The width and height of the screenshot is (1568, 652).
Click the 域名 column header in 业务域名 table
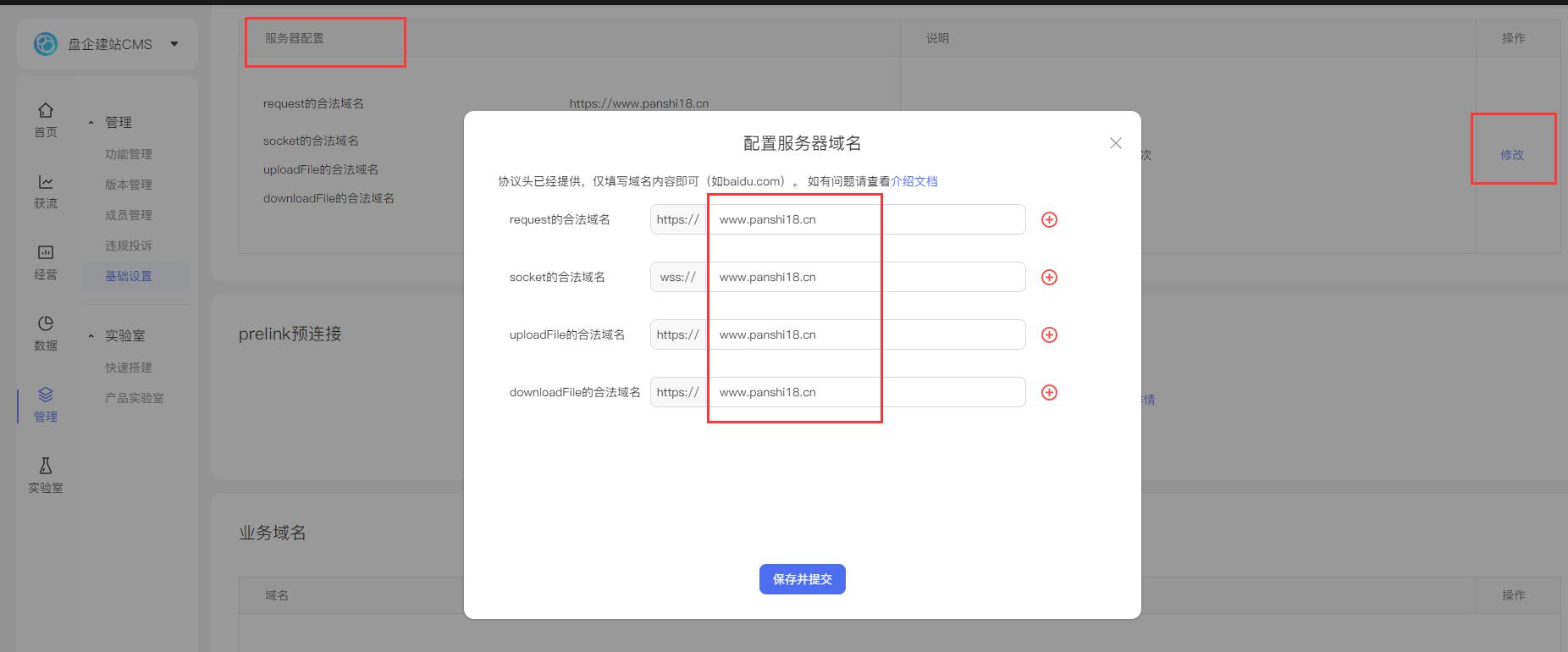[x=277, y=595]
